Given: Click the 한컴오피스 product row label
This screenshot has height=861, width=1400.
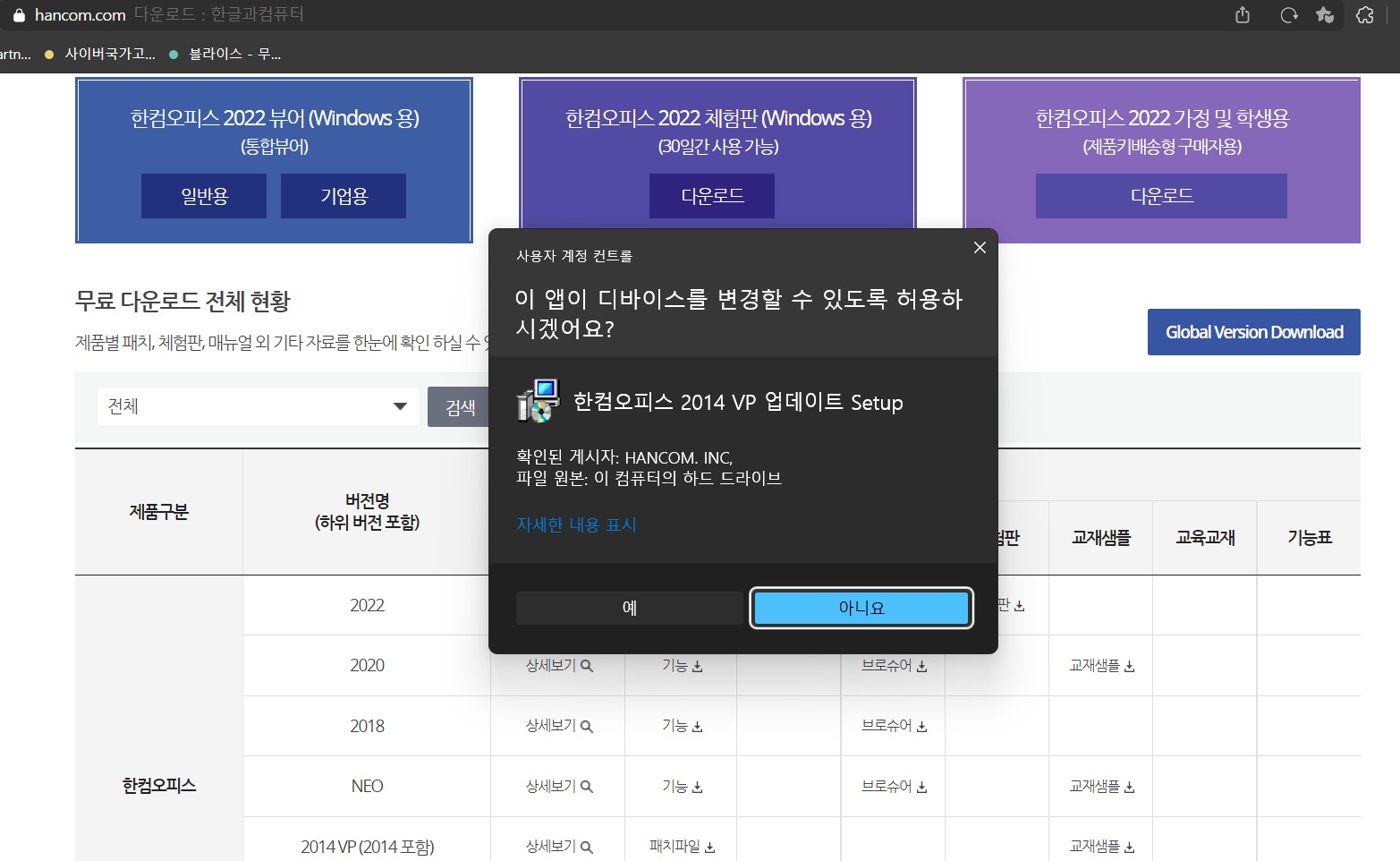Looking at the screenshot, I should (158, 786).
